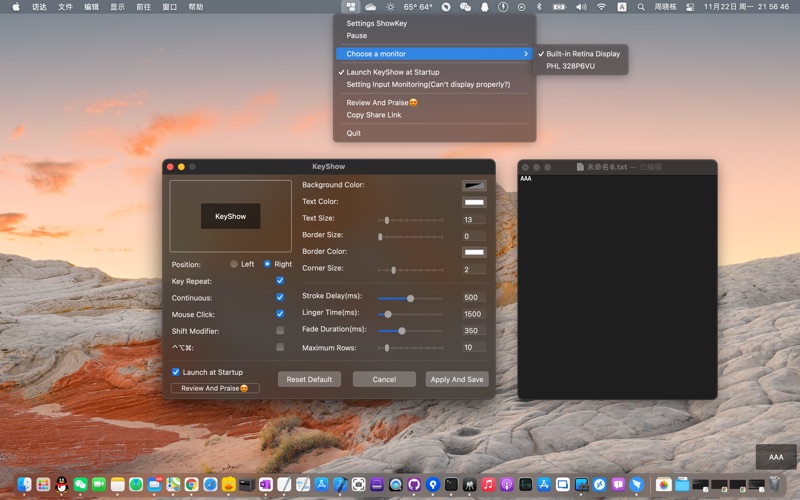Click the WeChat icon in the menu bar

tap(465, 7)
